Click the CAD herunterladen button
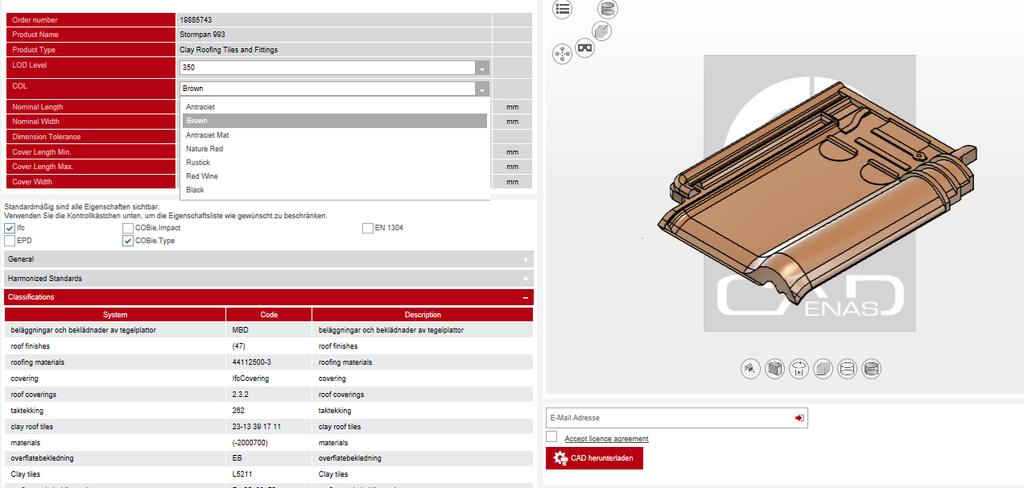The height and width of the screenshot is (488, 1024). 594,459
